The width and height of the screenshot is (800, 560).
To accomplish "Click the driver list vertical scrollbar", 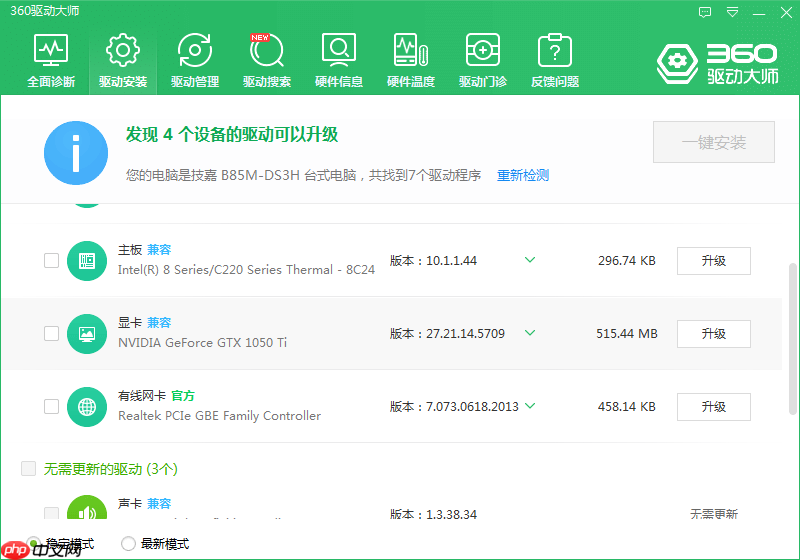I will 792,339.
